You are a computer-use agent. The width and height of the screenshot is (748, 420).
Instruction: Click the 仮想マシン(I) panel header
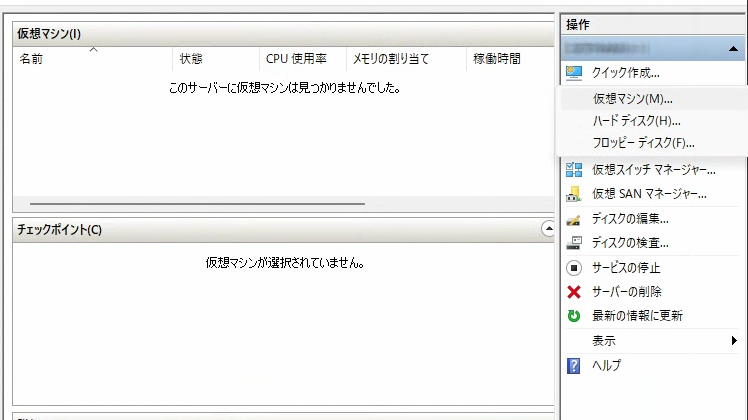tap(283, 34)
